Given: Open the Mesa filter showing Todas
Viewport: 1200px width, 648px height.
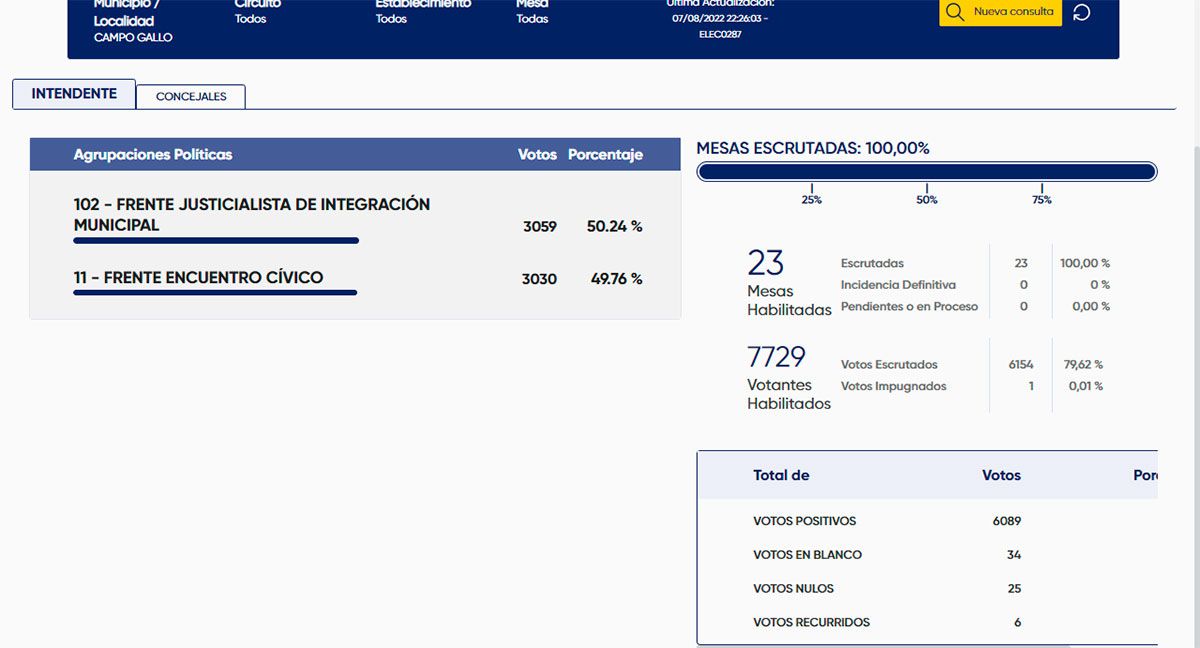Looking at the screenshot, I should (x=532, y=19).
